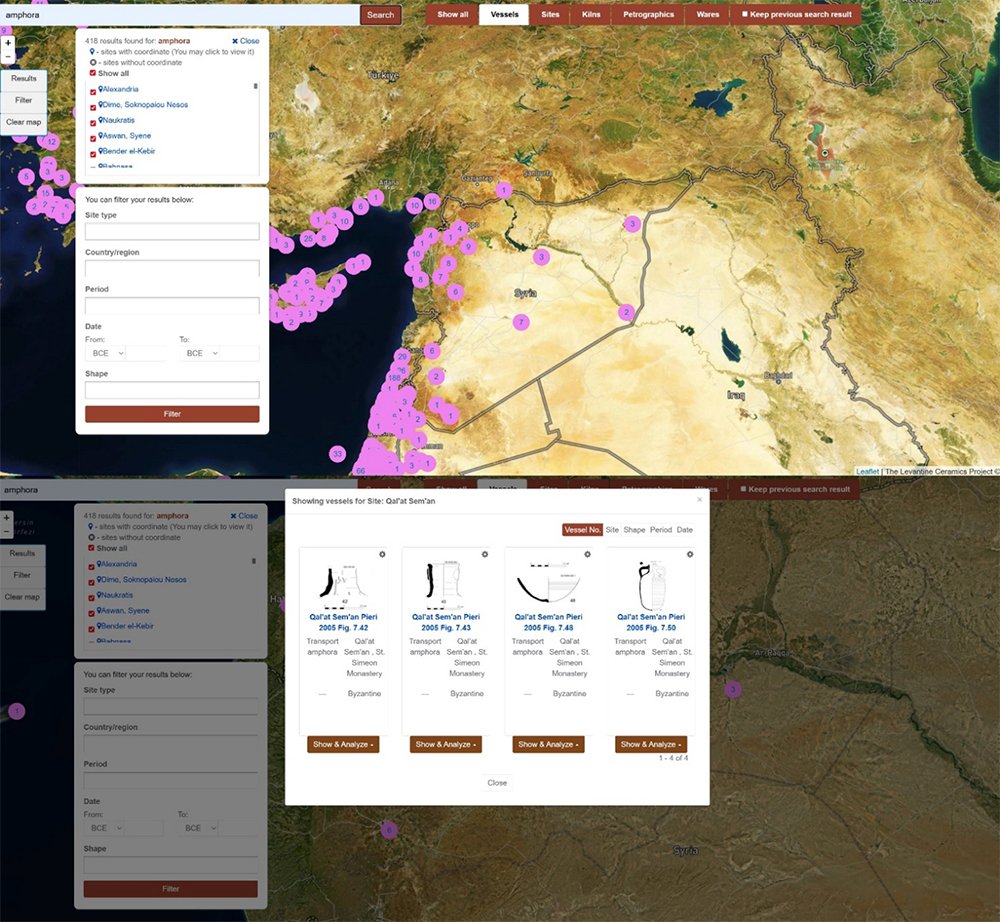This screenshot has width=1000, height=922.
Task: Open Qal'at Sem'an Pieri 2005 Fig. 7.48 link
Action: 548,622
